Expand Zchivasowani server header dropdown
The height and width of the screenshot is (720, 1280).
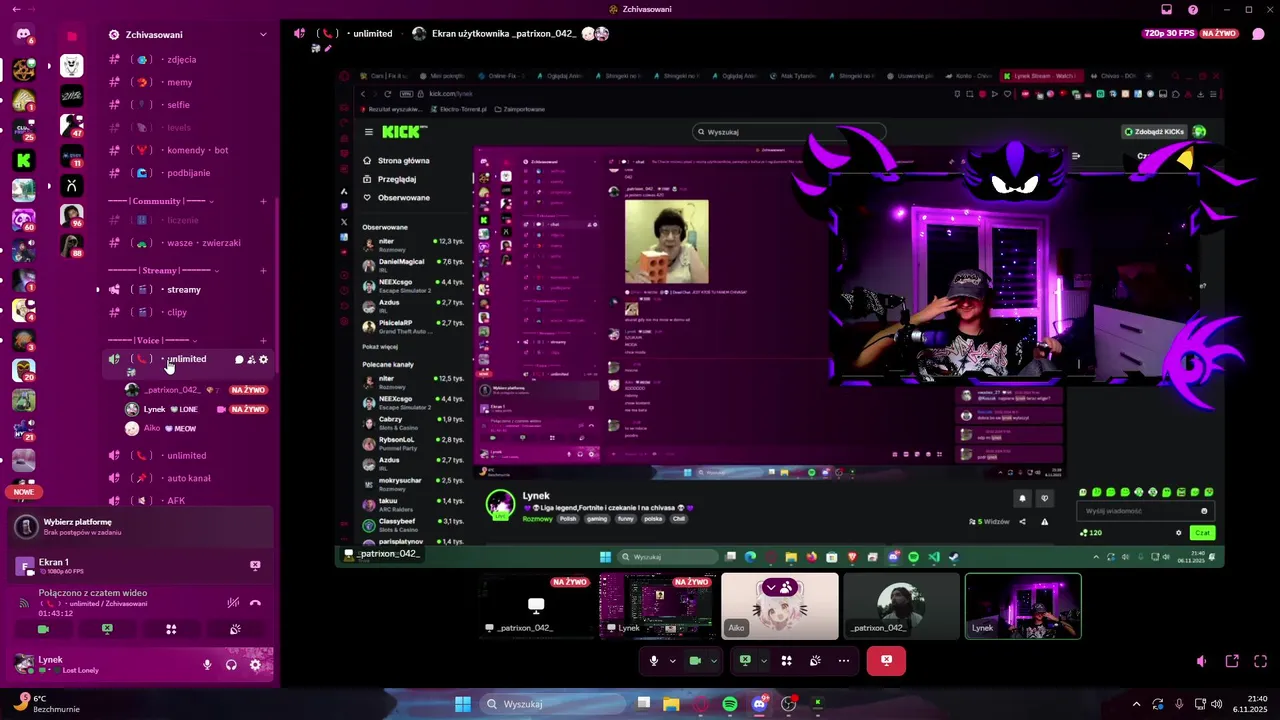click(x=263, y=35)
